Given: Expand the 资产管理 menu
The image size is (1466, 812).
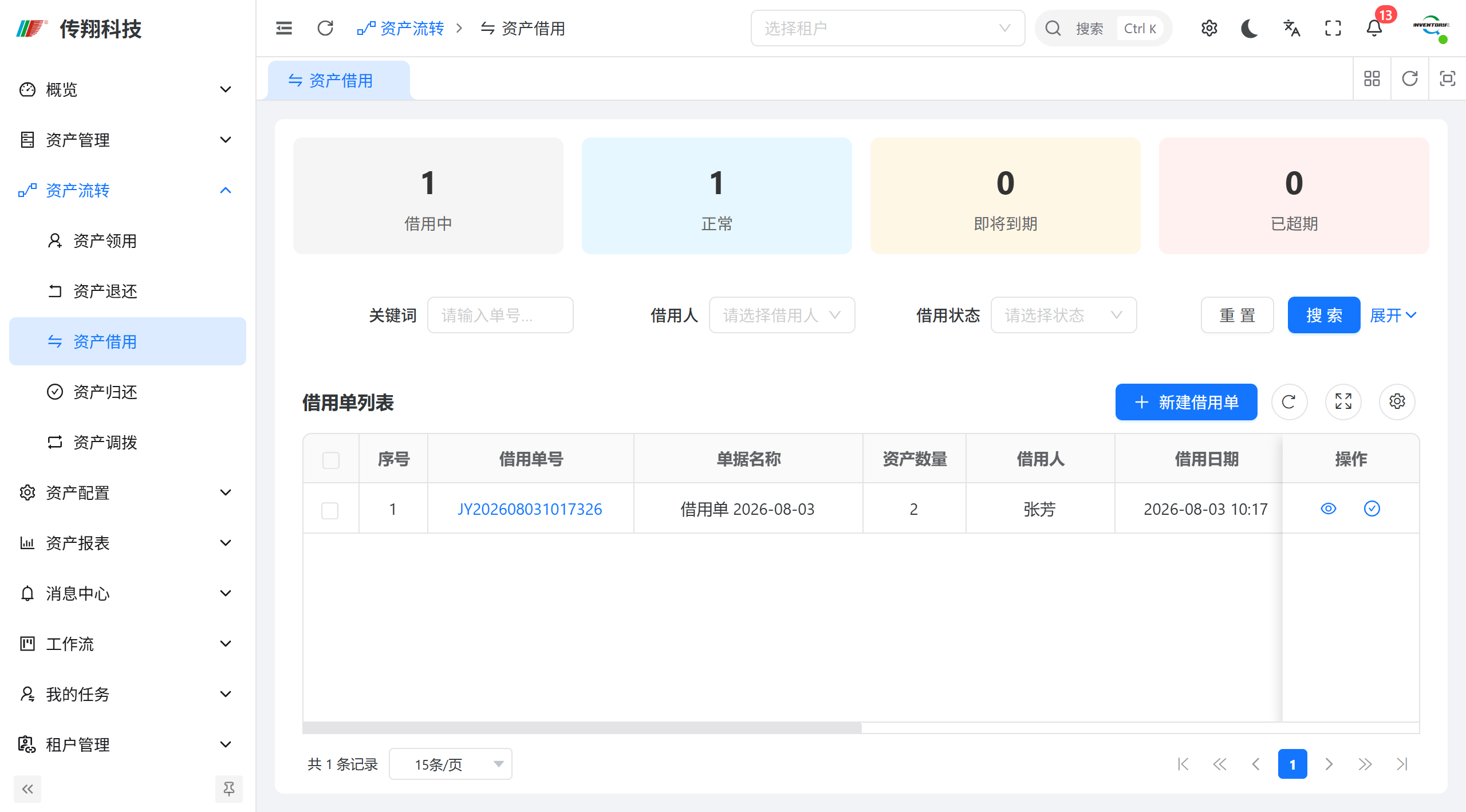Looking at the screenshot, I should (x=127, y=140).
